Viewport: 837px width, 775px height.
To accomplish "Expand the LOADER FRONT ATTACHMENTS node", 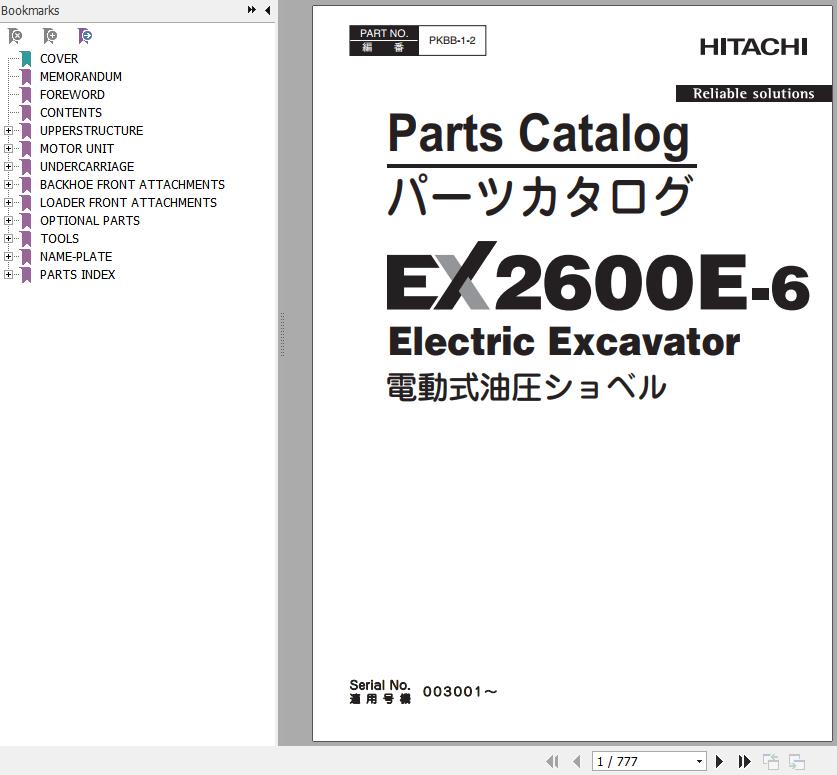I will click(x=8, y=203).
